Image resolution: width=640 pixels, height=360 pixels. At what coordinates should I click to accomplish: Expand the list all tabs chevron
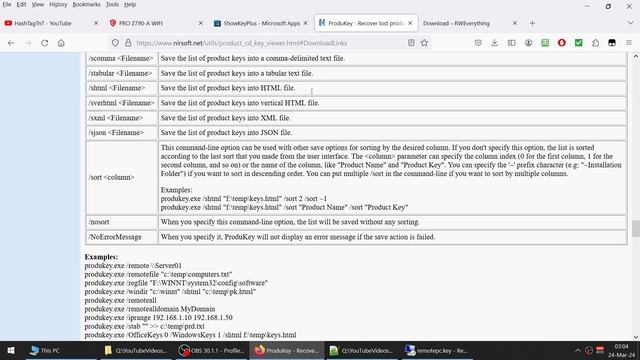pyautogui.click(x=630, y=23)
